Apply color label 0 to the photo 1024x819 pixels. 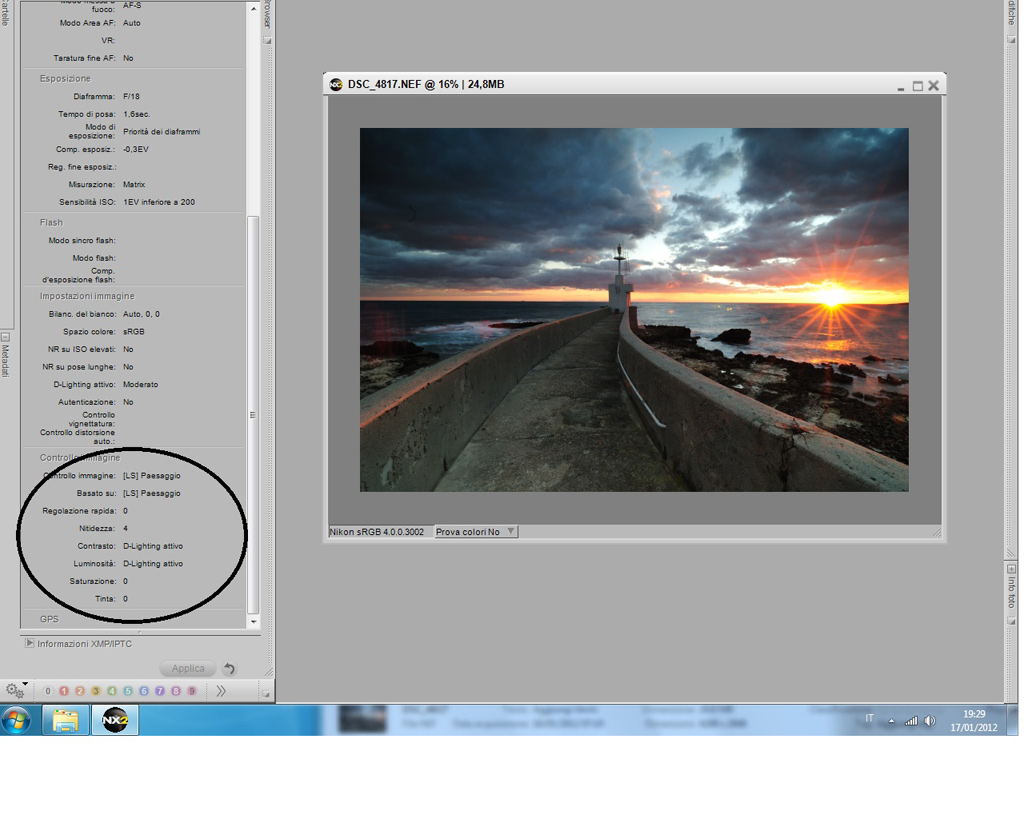[48, 691]
